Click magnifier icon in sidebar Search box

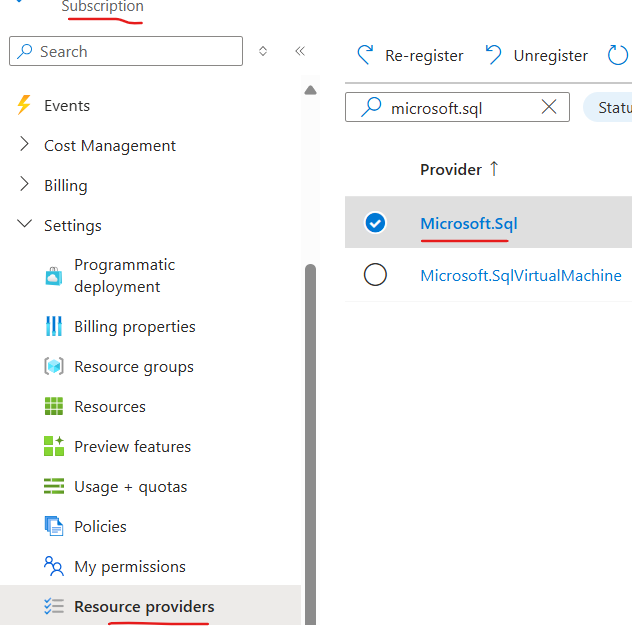(x=25, y=51)
